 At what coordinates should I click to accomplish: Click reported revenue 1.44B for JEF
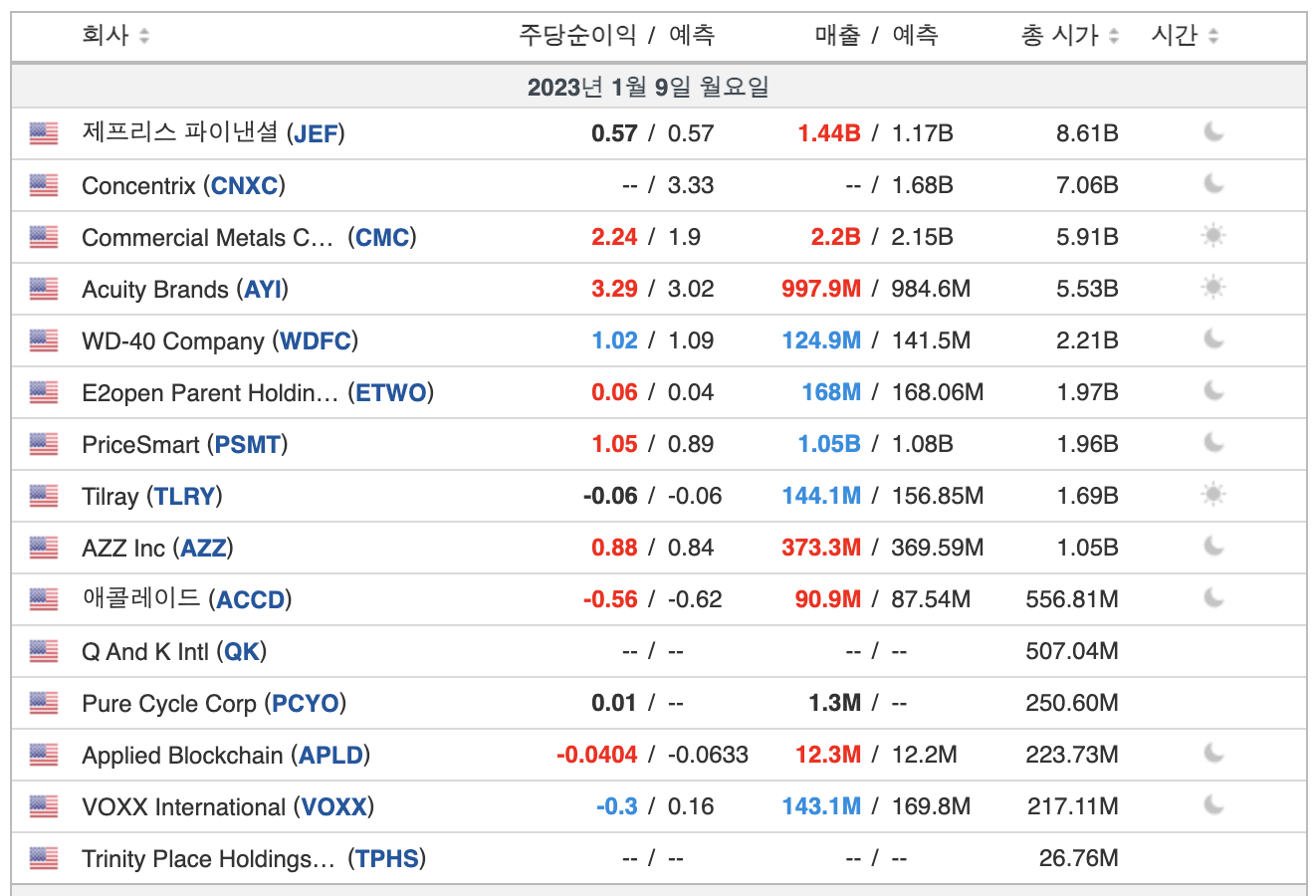coord(829,133)
